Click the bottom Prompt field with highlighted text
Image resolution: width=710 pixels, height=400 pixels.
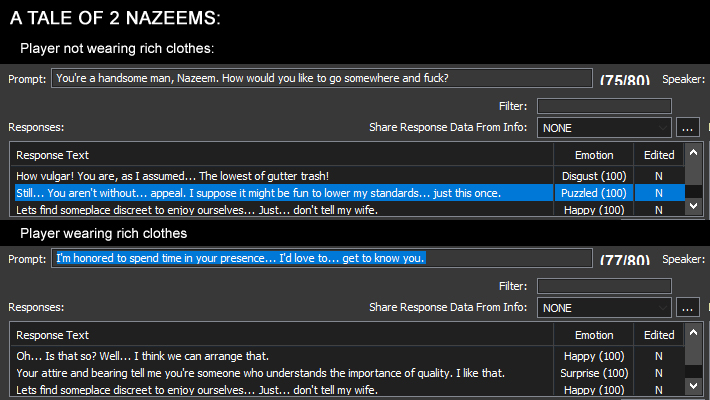[x=321, y=258]
